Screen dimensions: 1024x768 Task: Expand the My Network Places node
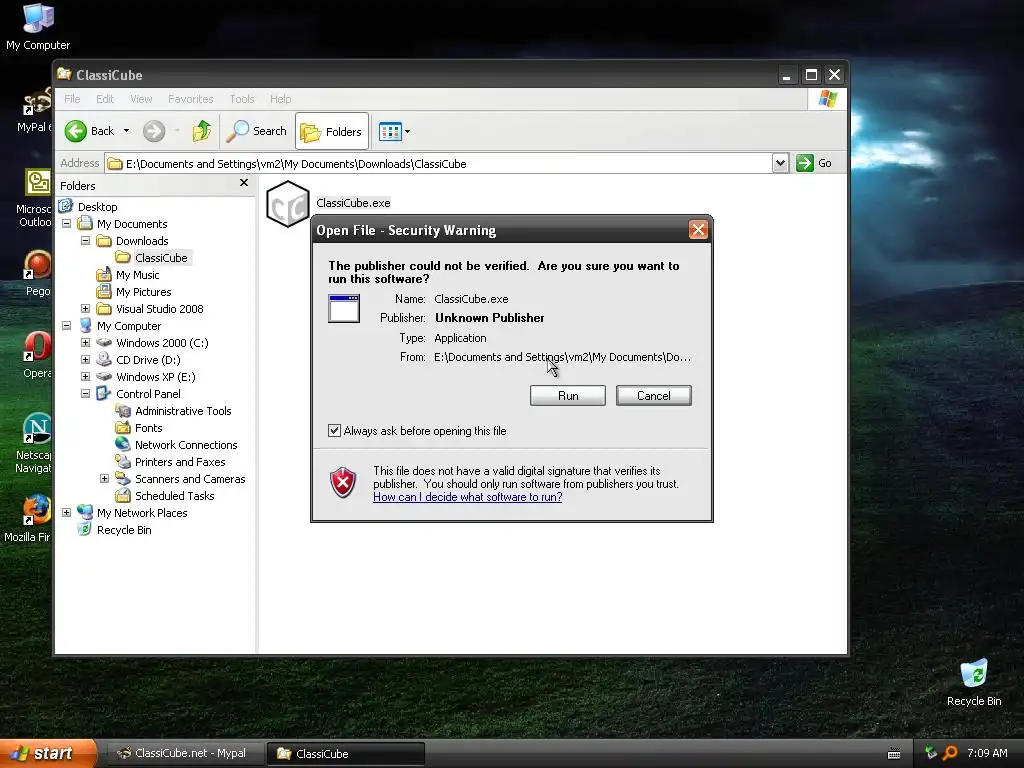click(67, 513)
